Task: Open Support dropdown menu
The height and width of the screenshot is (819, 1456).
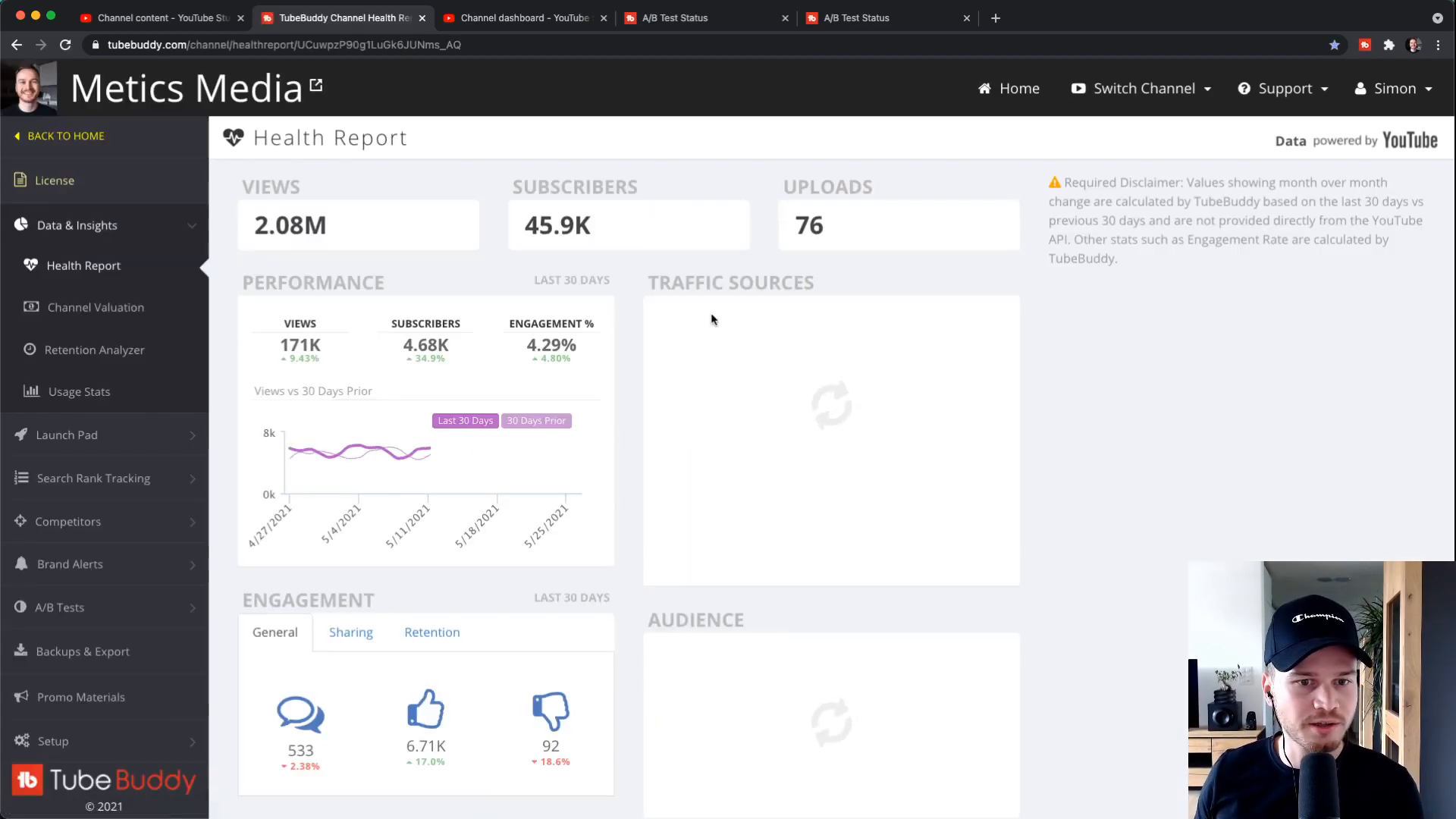Action: coord(1283,88)
